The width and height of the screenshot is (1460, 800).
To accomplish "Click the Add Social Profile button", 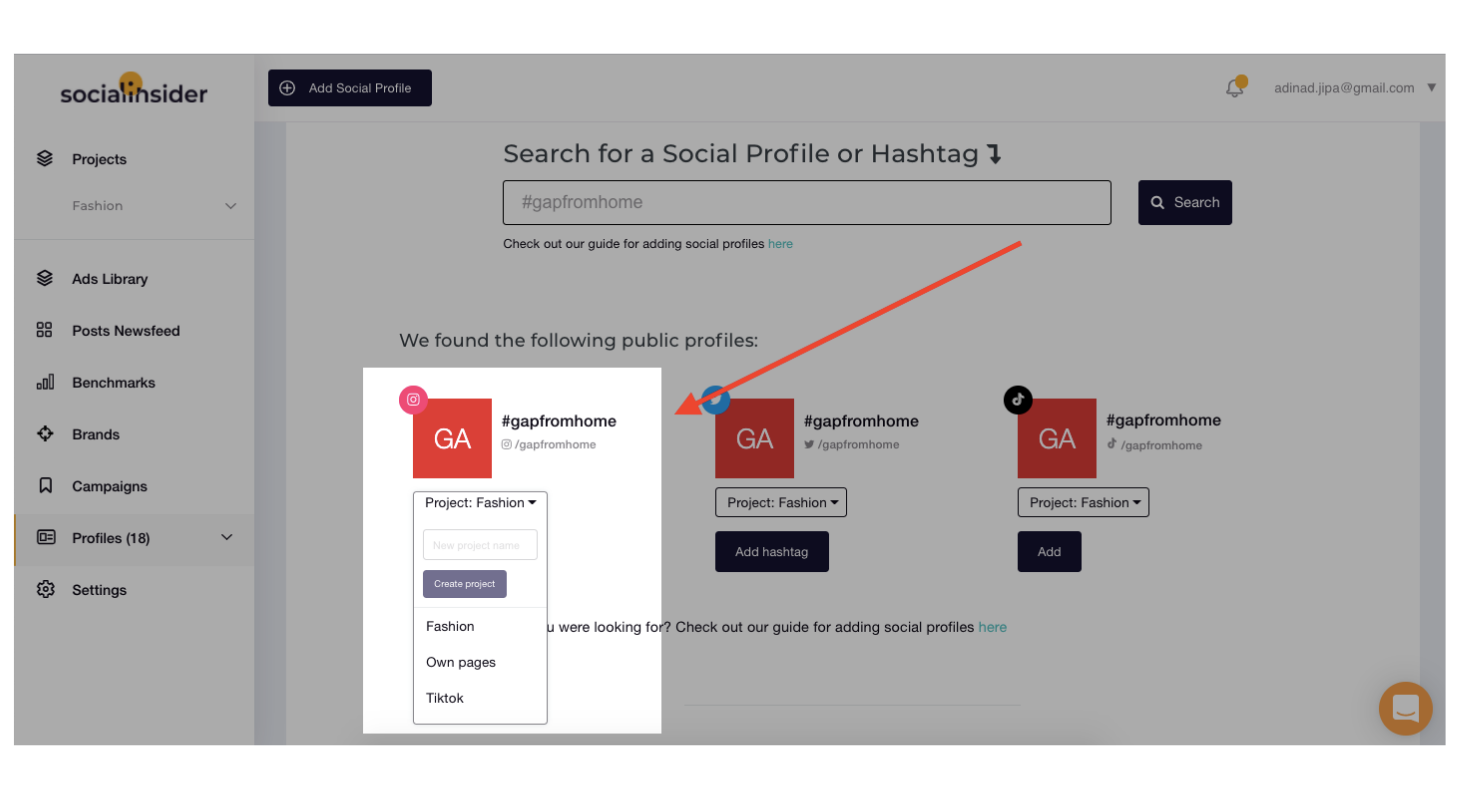I will pyautogui.click(x=350, y=88).
